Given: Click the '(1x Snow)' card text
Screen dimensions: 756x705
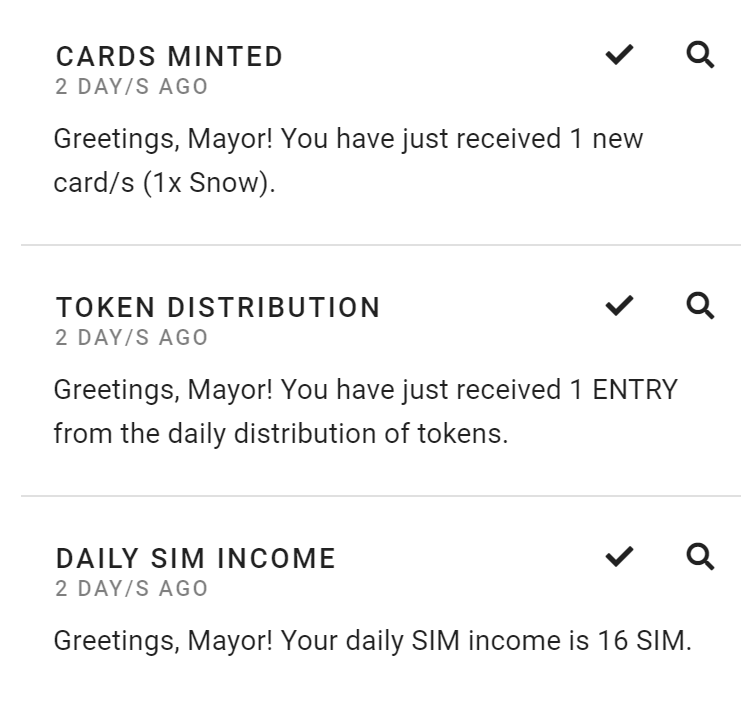Looking at the screenshot, I should [209, 183].
